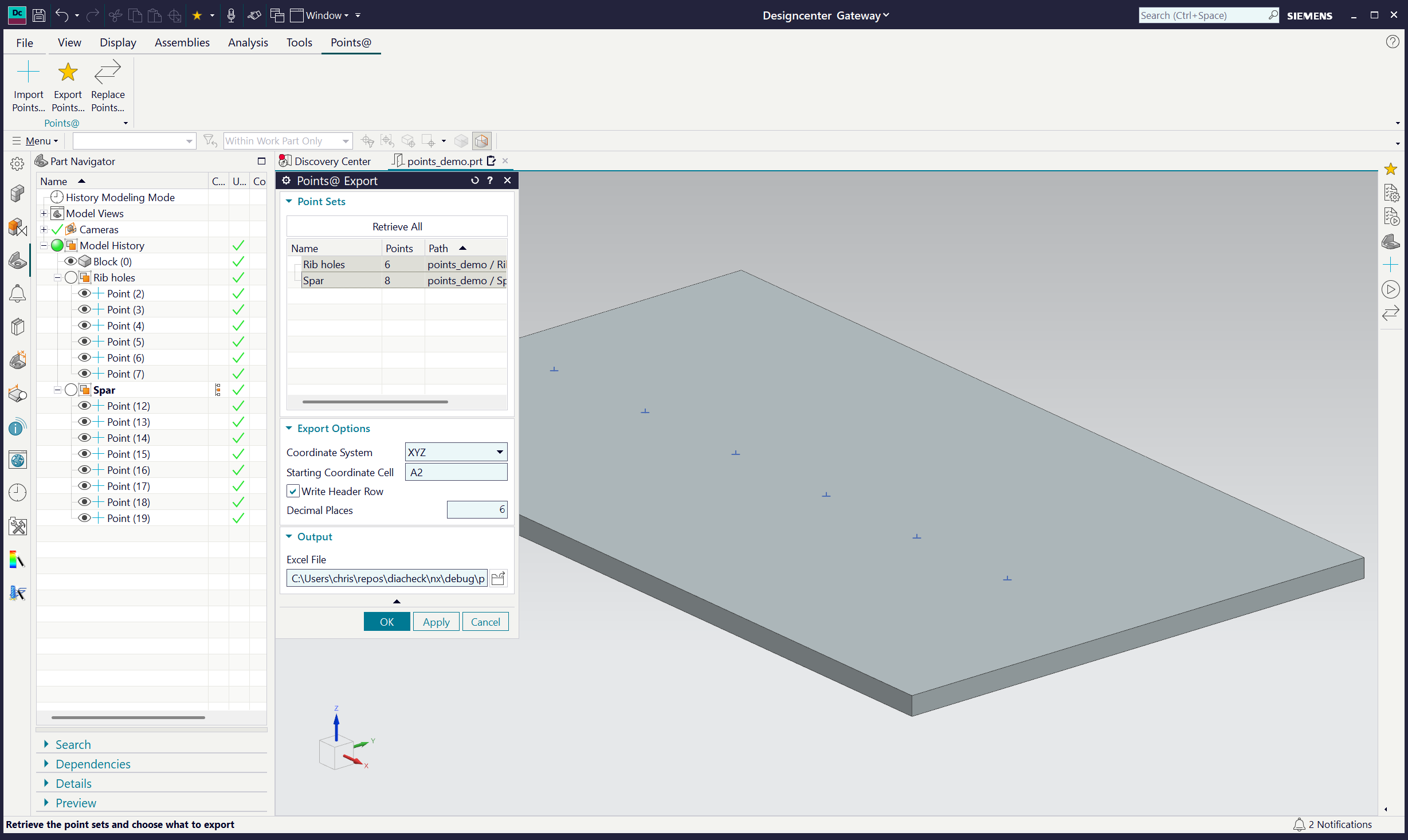1408x840 pixels.
Task: Click the microphone voice command icon
Action: [231, 15]
